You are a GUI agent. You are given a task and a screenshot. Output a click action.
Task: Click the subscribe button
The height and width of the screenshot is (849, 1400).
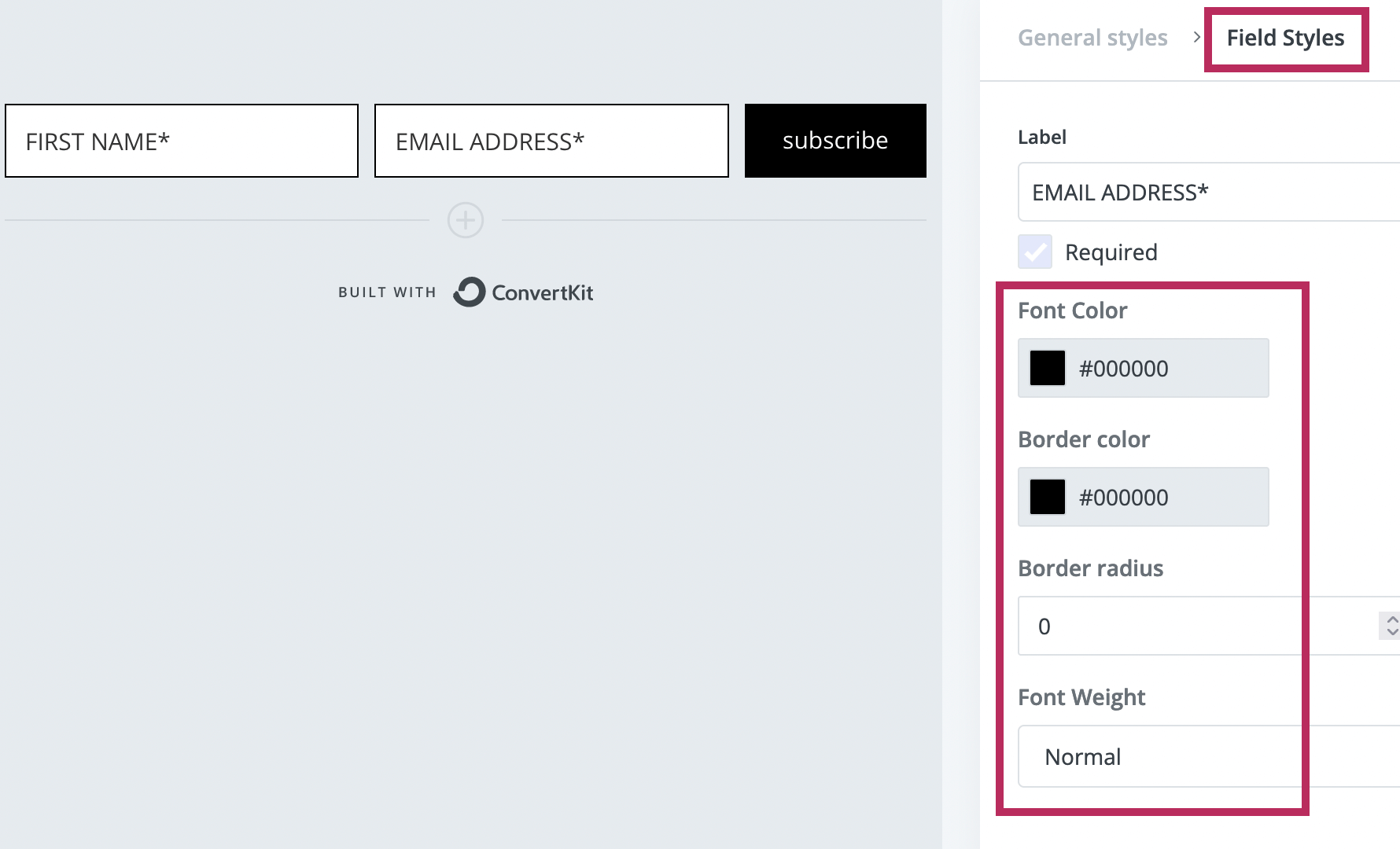point(834,141)
